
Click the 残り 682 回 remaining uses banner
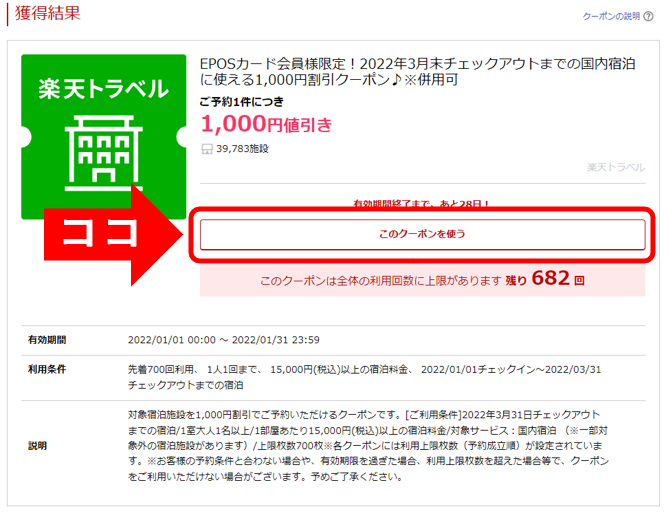click(x=422, y=280)
